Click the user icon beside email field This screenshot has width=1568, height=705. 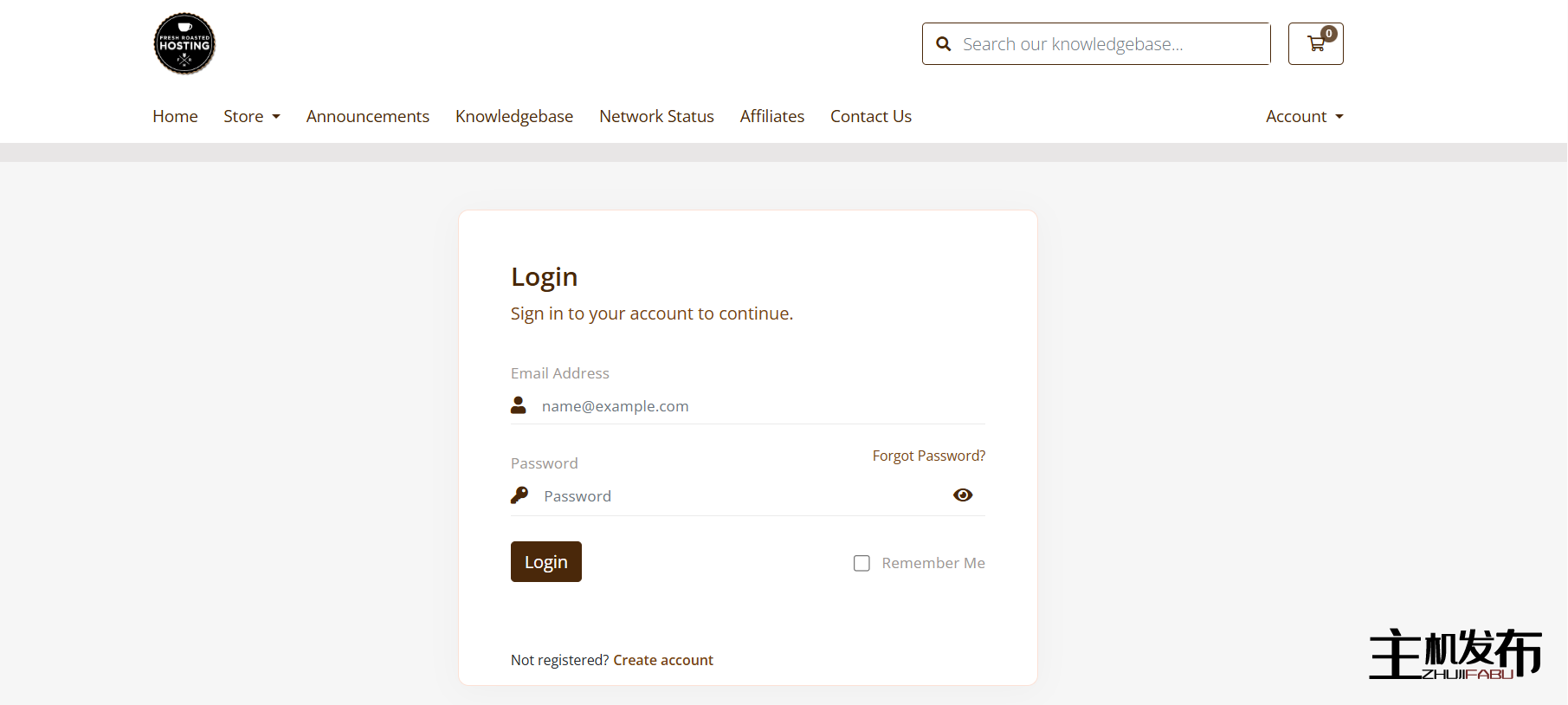(x=519, y=405)
